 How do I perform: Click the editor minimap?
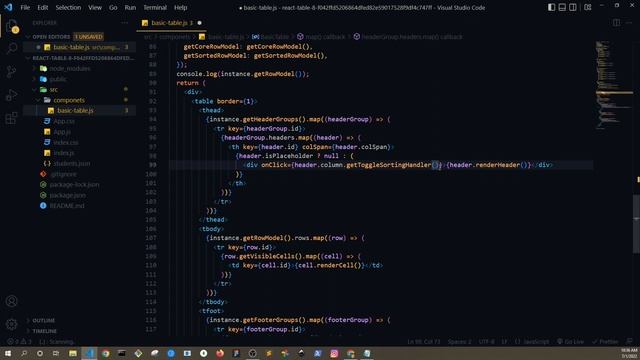click(614, 86)
